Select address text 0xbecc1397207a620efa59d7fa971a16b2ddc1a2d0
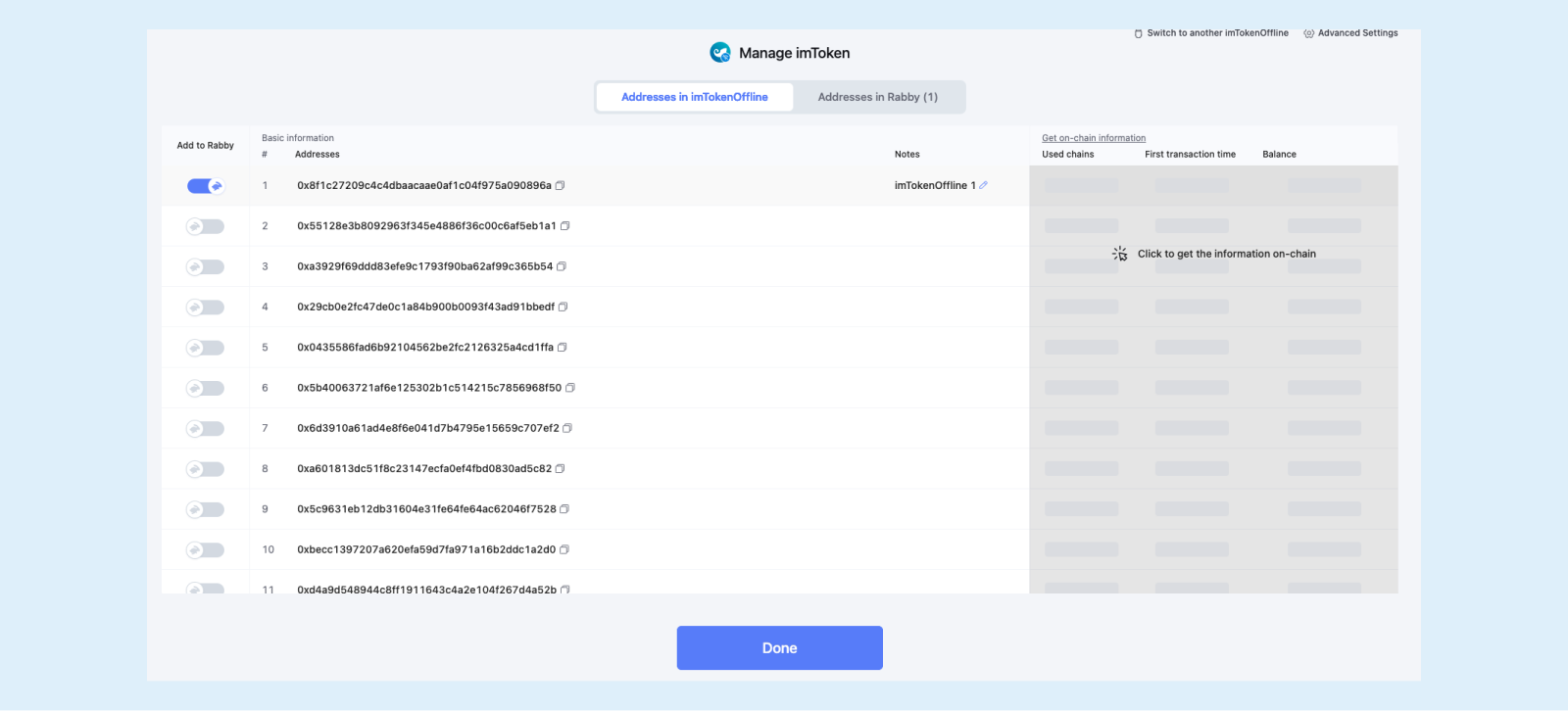This screenshot has width=1568, height=711. click(x=426, y=549)
